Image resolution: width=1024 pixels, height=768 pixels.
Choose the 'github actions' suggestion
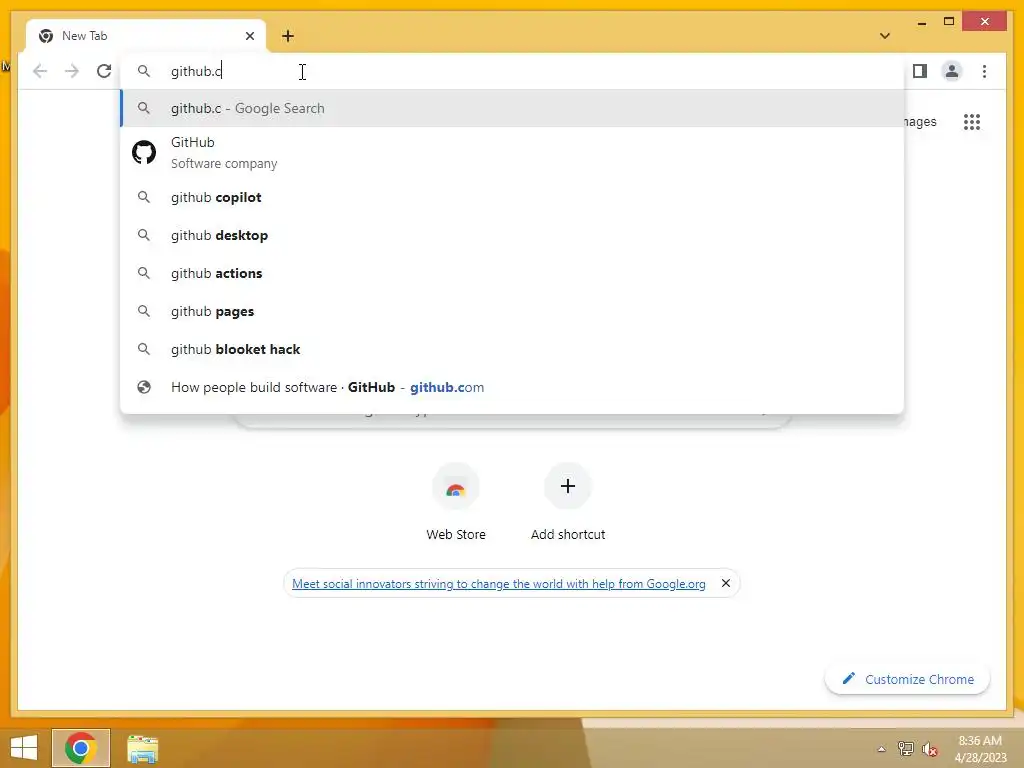[512, 273]
